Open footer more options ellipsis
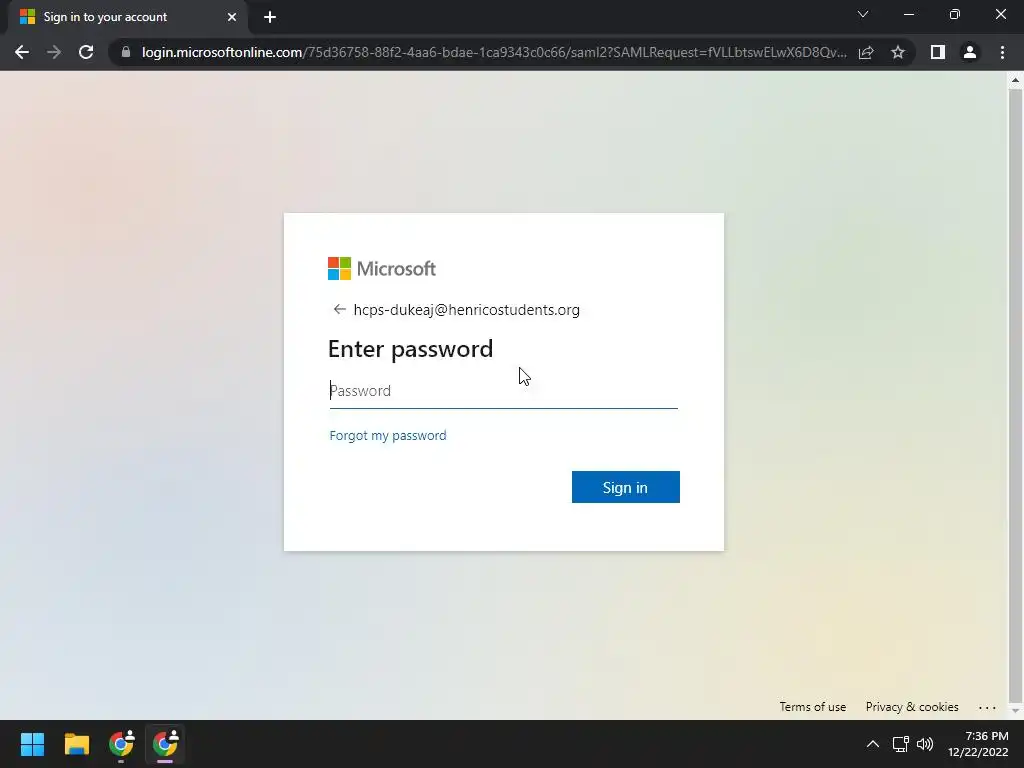 coord(987,707)
